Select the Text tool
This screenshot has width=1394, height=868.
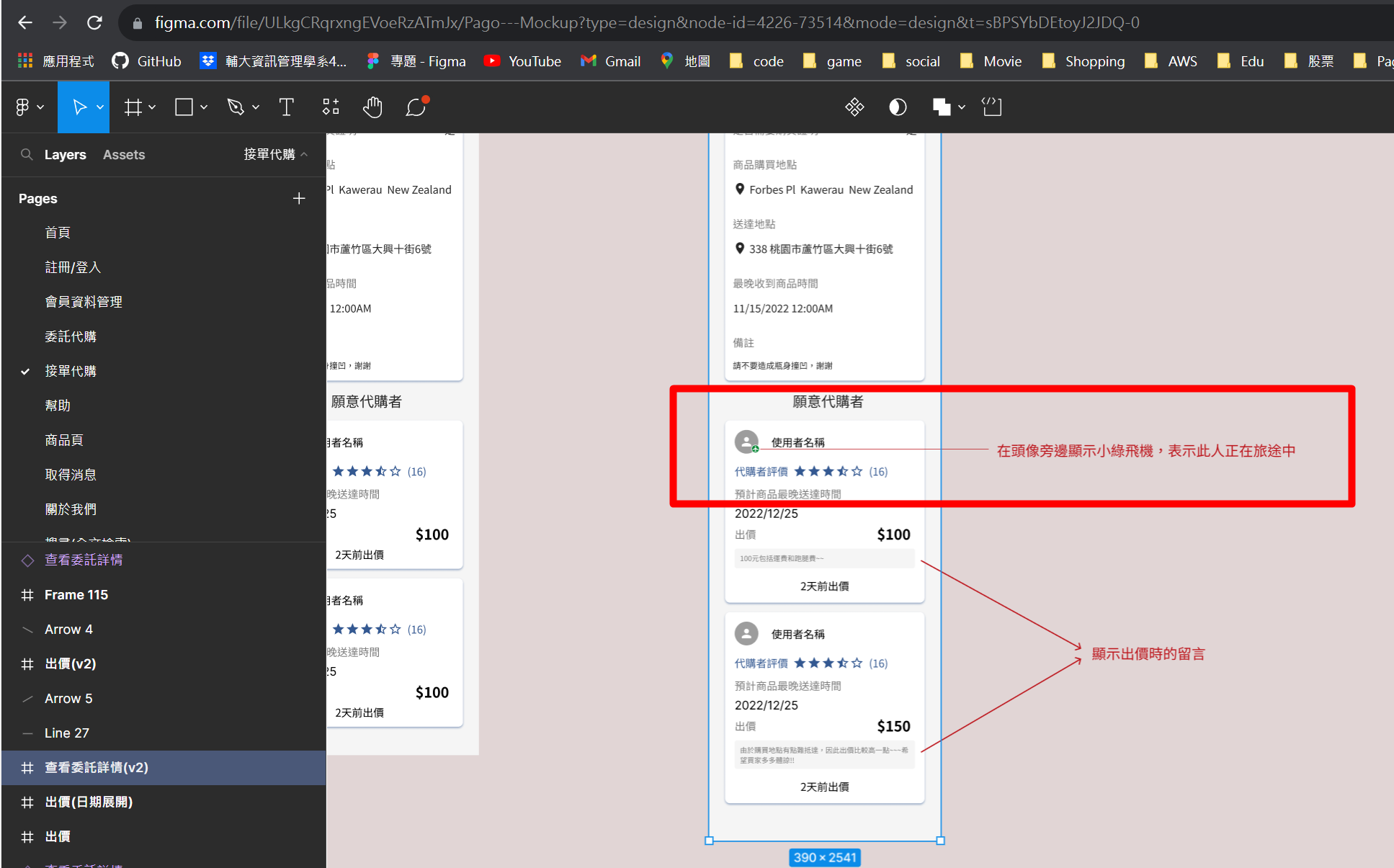(x=286, y=107)
